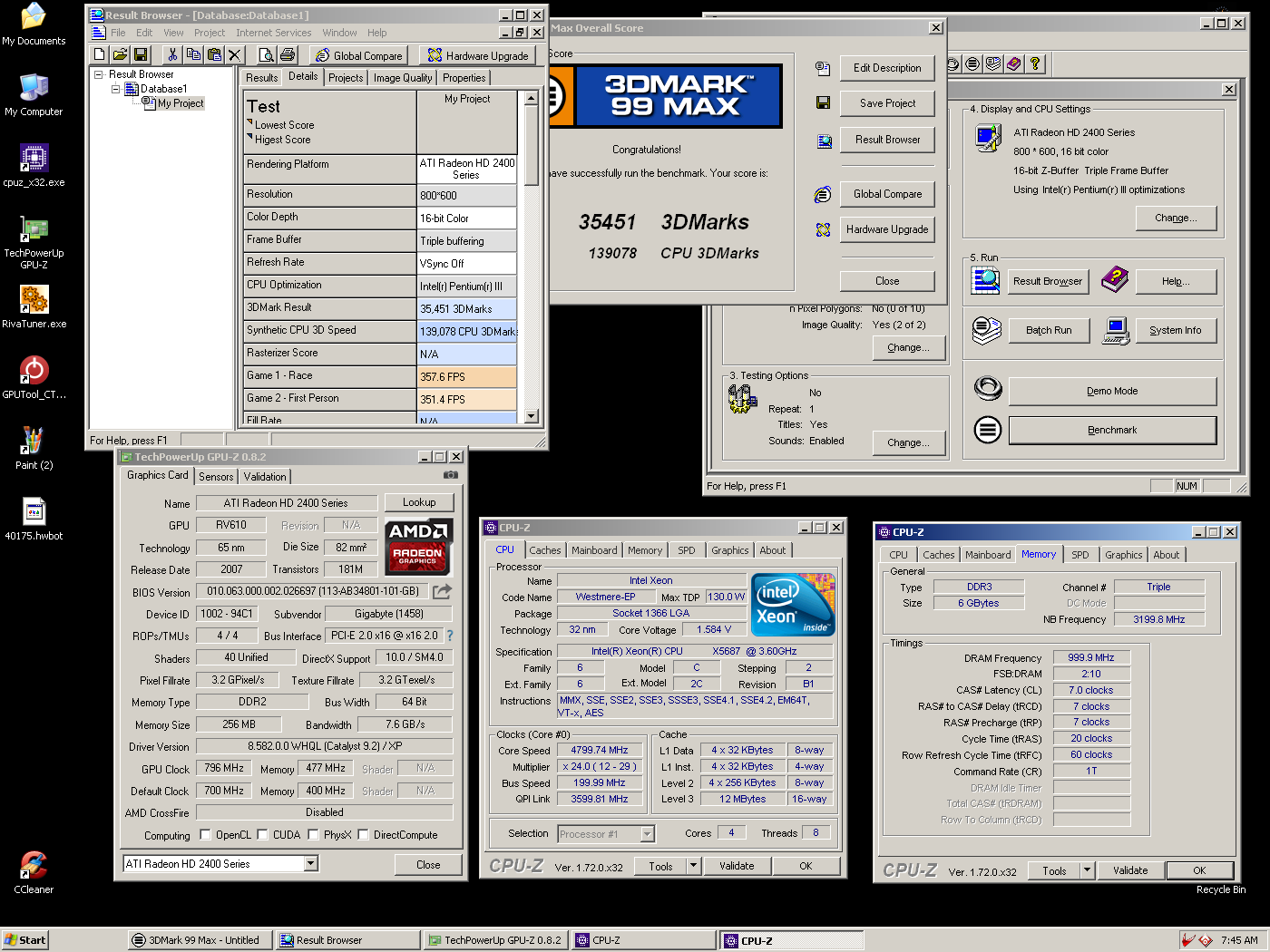1270x952 pixels.
Task: Click the Start button on taskbar
Action: [24, 940]
